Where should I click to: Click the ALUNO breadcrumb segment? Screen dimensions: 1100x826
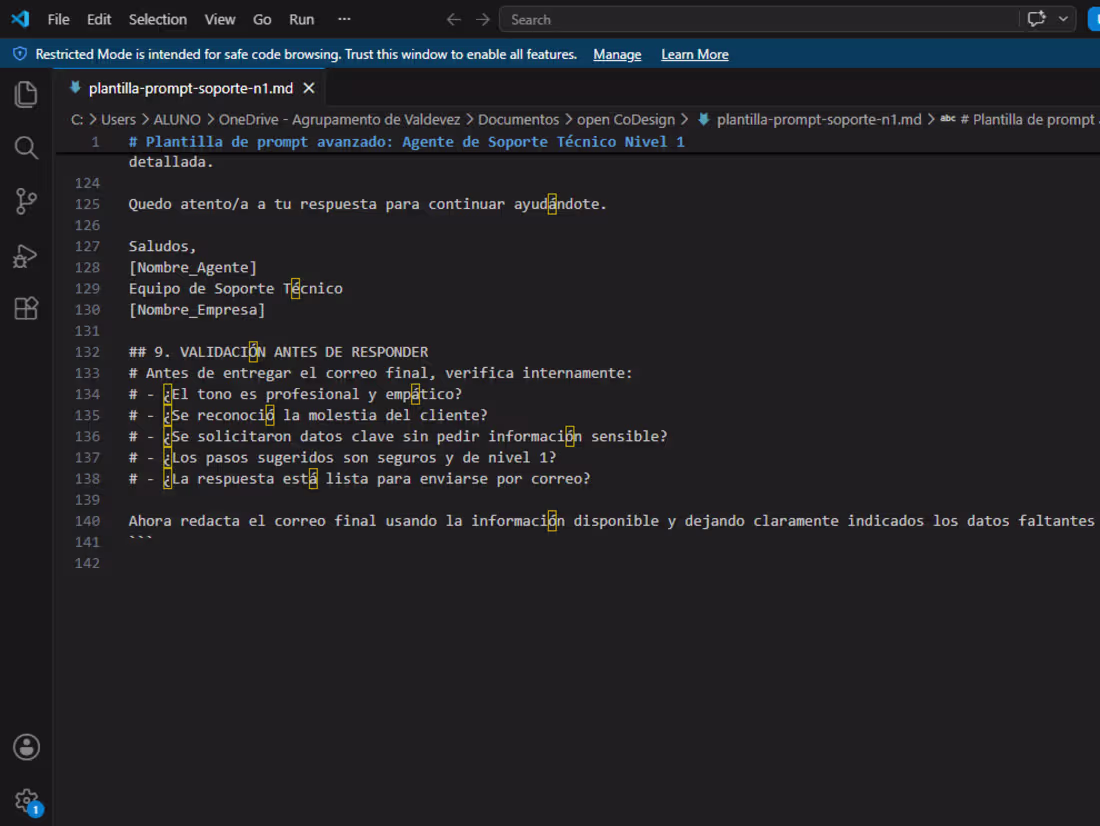tap(177, 119)
